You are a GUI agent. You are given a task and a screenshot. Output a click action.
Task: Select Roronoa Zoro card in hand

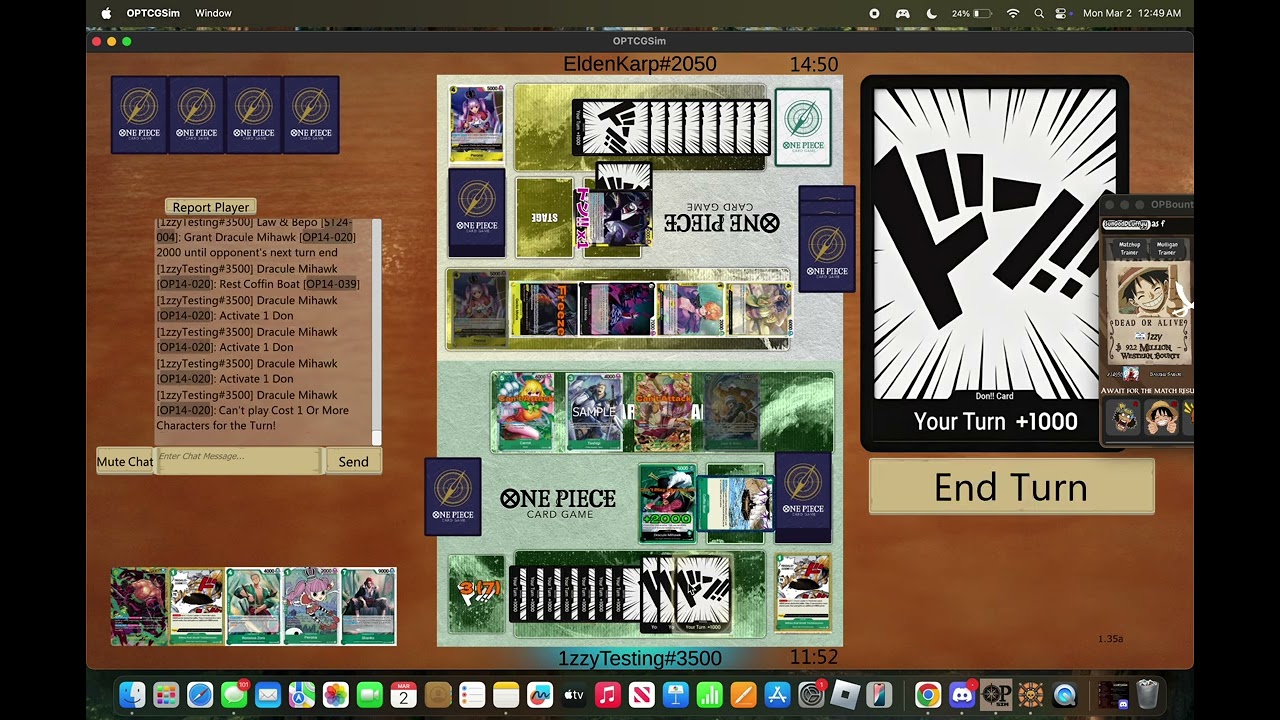pos(252,606)
